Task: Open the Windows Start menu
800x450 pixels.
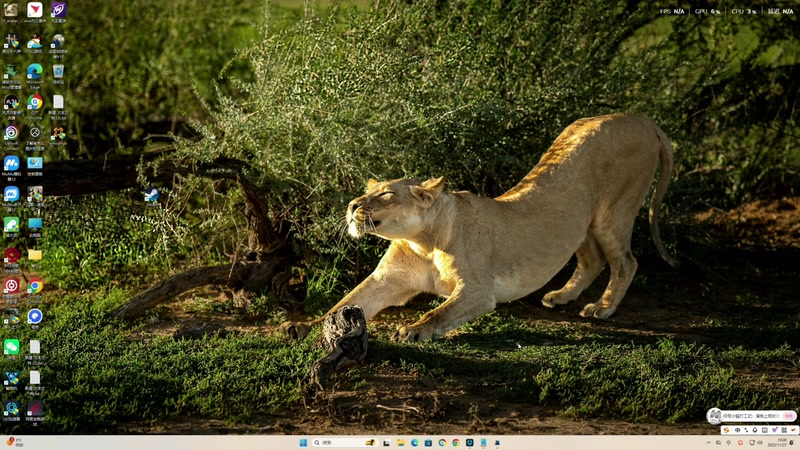Action: click(x=303, y=442)
